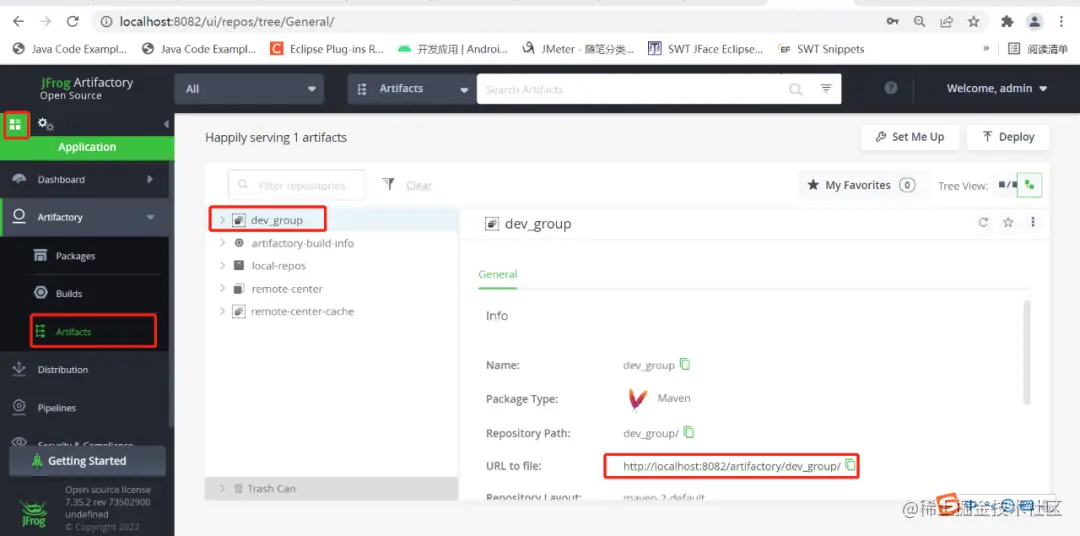Expand the artifactory-build-info repository node
The height and width of the screenshot is (536, 1080).
222,243
